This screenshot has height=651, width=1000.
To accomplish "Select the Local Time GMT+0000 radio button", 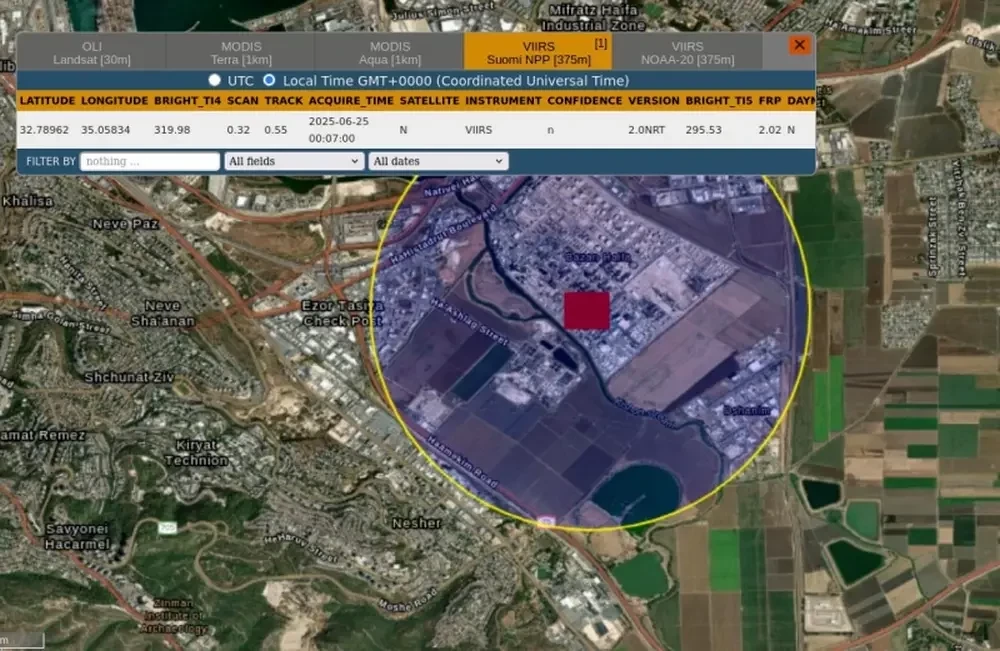I will 269,80.
